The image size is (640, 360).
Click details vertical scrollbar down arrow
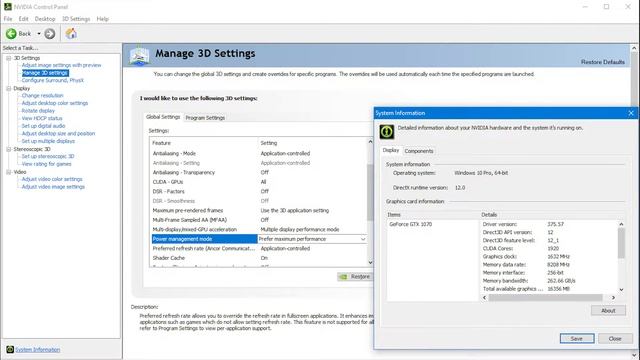coord(621,289)
